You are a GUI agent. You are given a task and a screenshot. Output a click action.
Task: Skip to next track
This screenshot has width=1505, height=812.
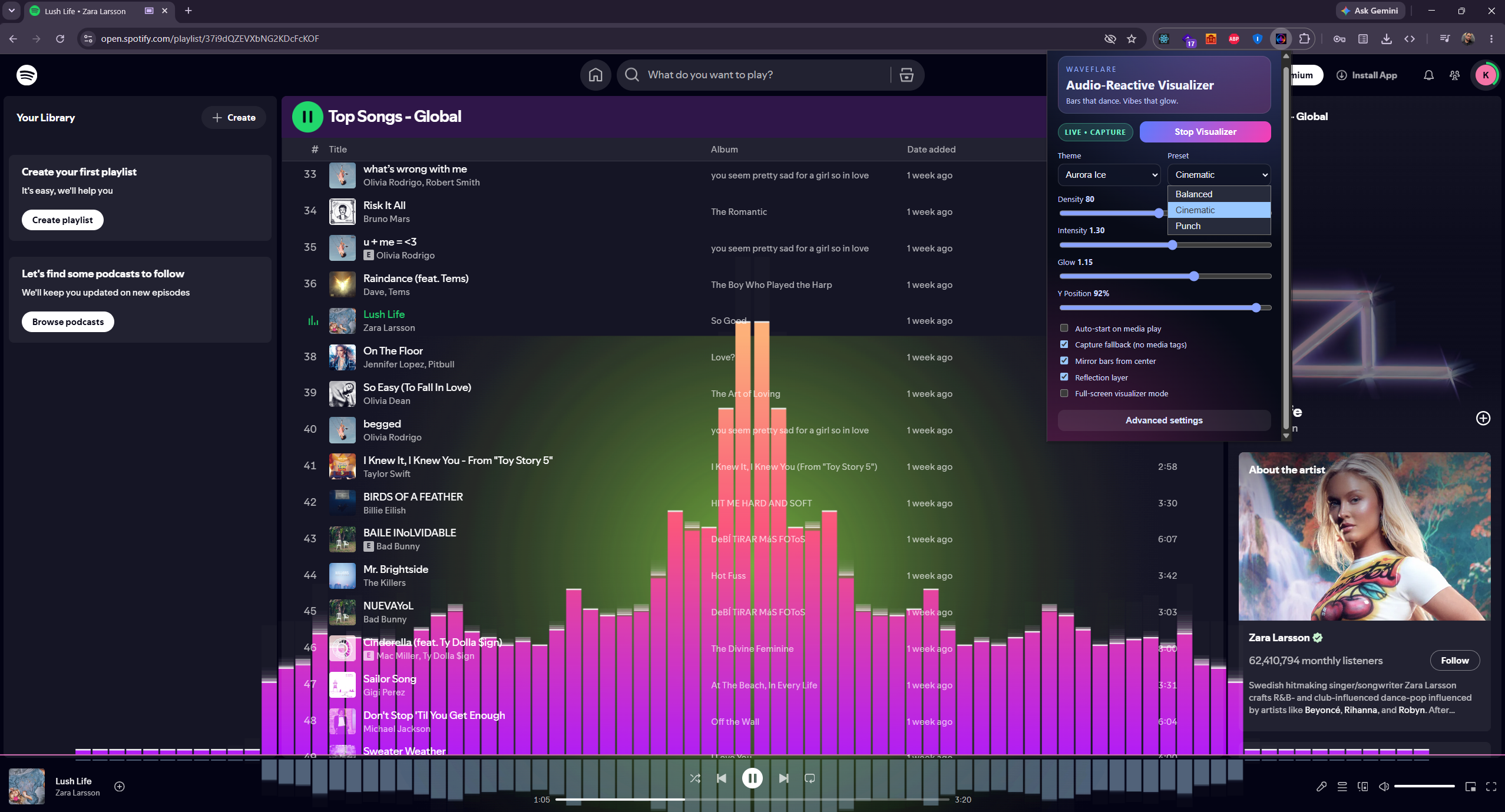[783, 778]
